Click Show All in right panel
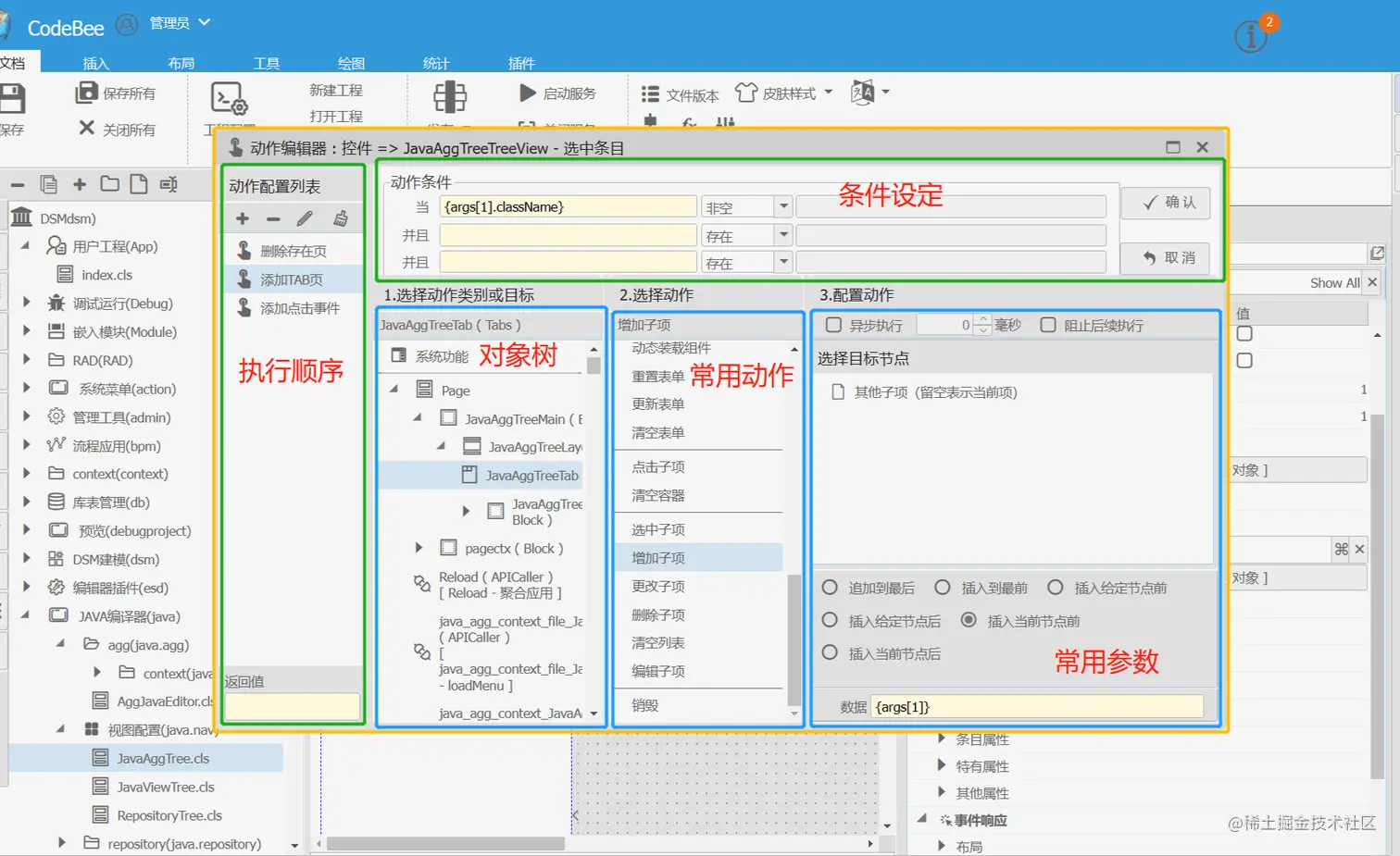Image resolution: width=1400 pixels, height=856 pixels. [x=1334, y=283]
